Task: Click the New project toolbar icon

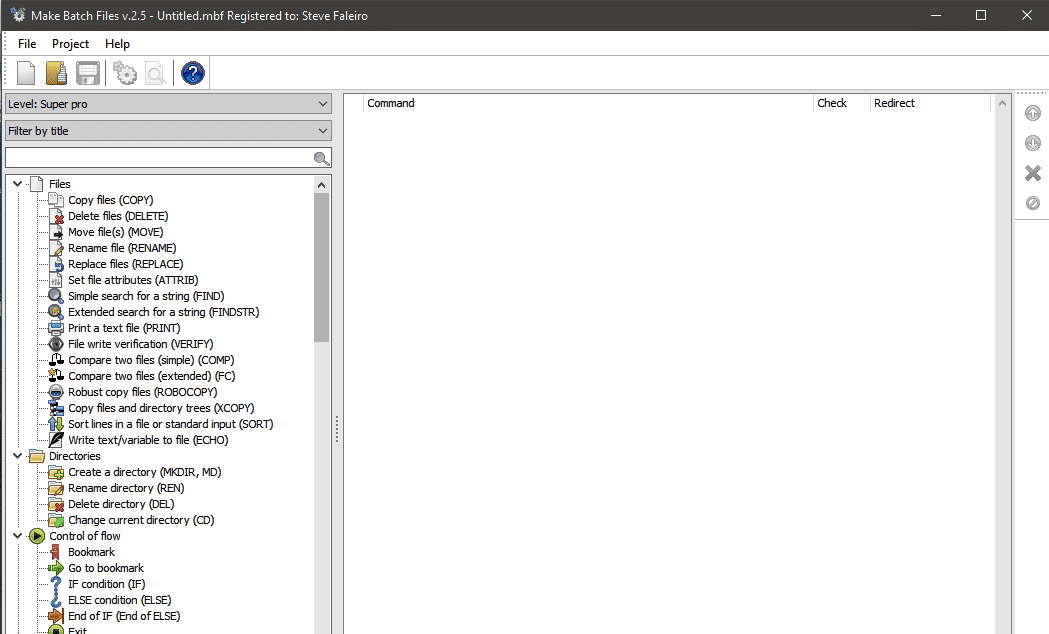Action: point(26,73)
